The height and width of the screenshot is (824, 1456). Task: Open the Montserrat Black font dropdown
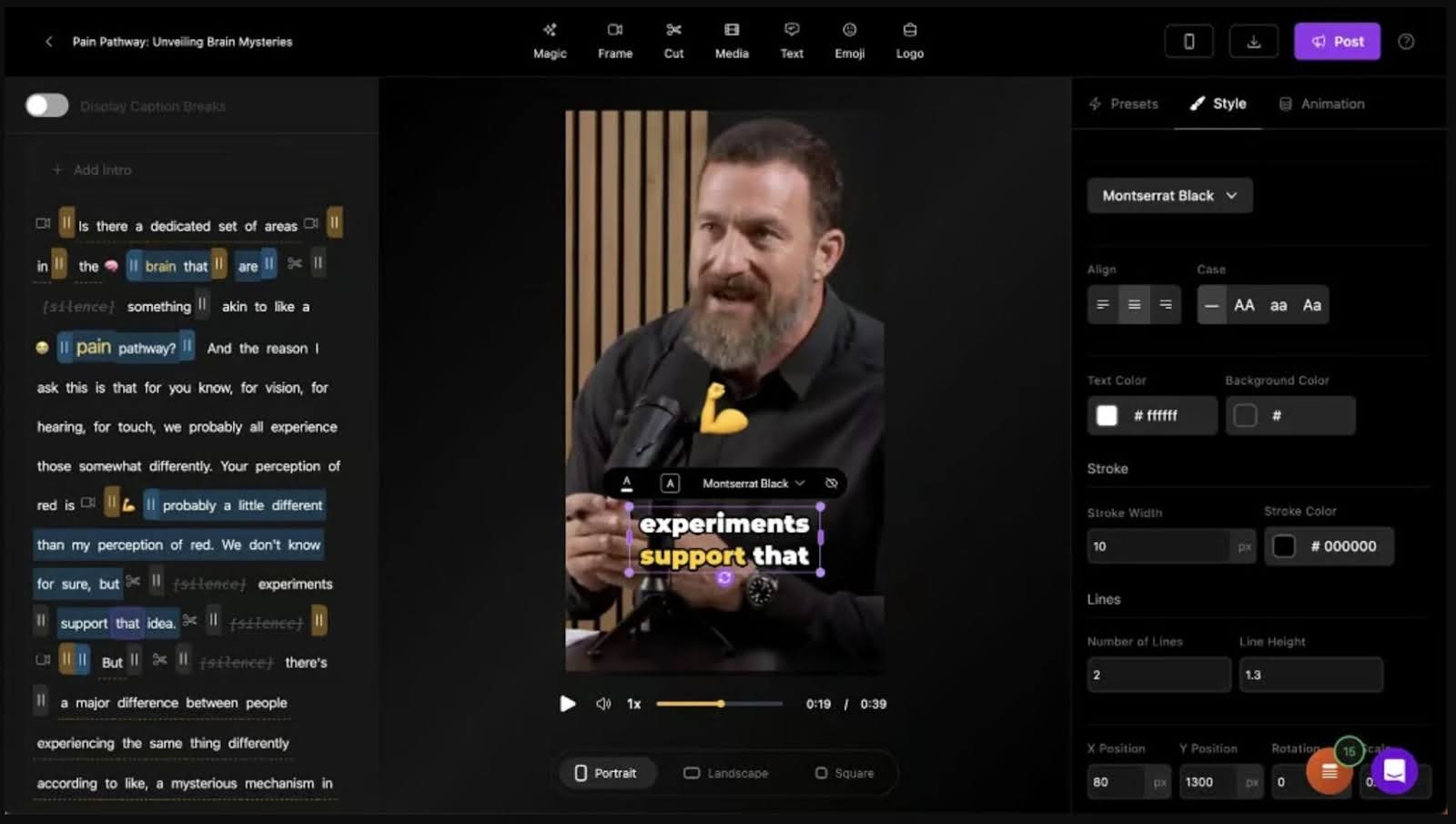click(1169, 196)
